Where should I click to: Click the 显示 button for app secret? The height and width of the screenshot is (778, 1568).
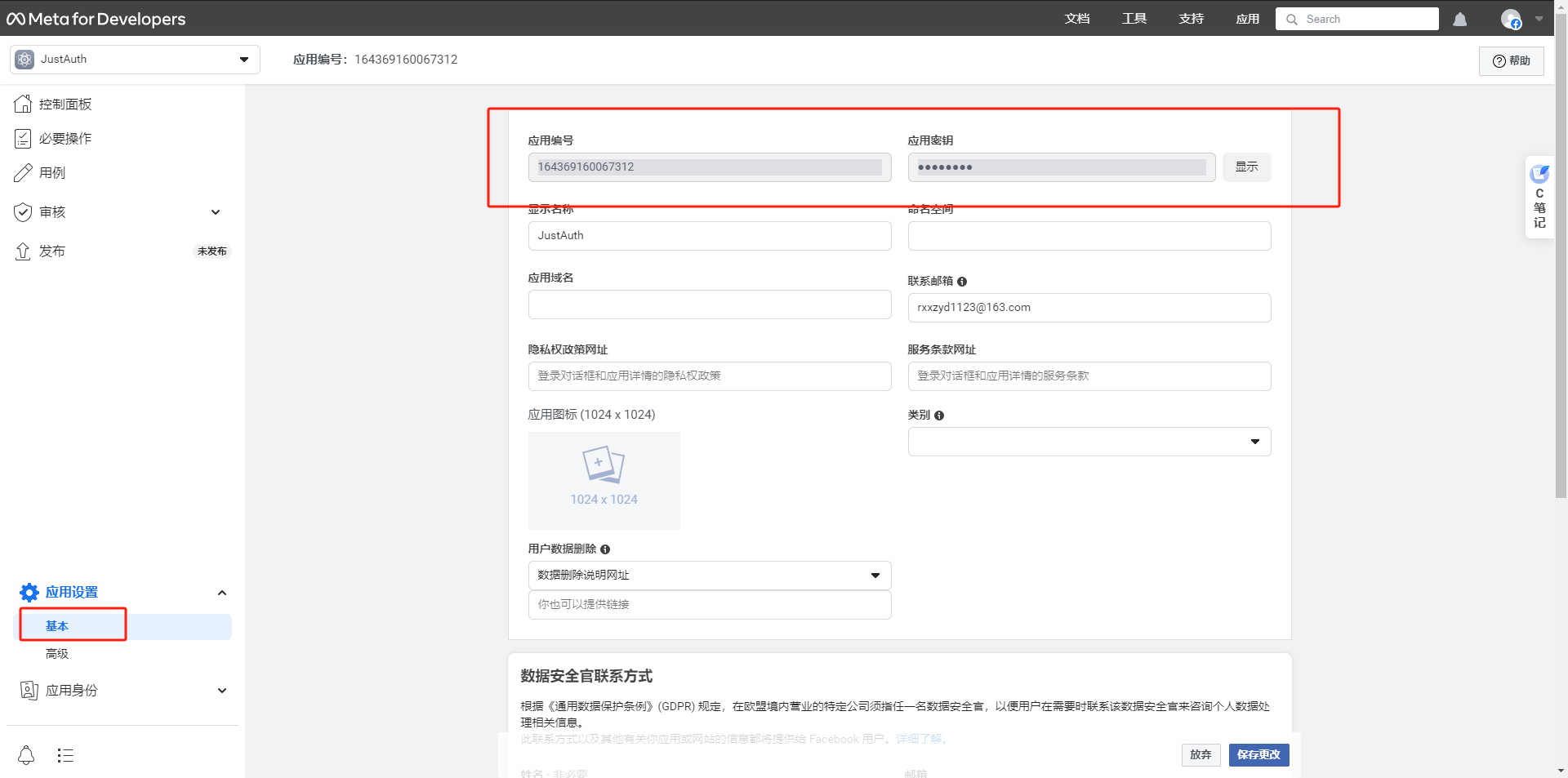(x=1246, y=167)
